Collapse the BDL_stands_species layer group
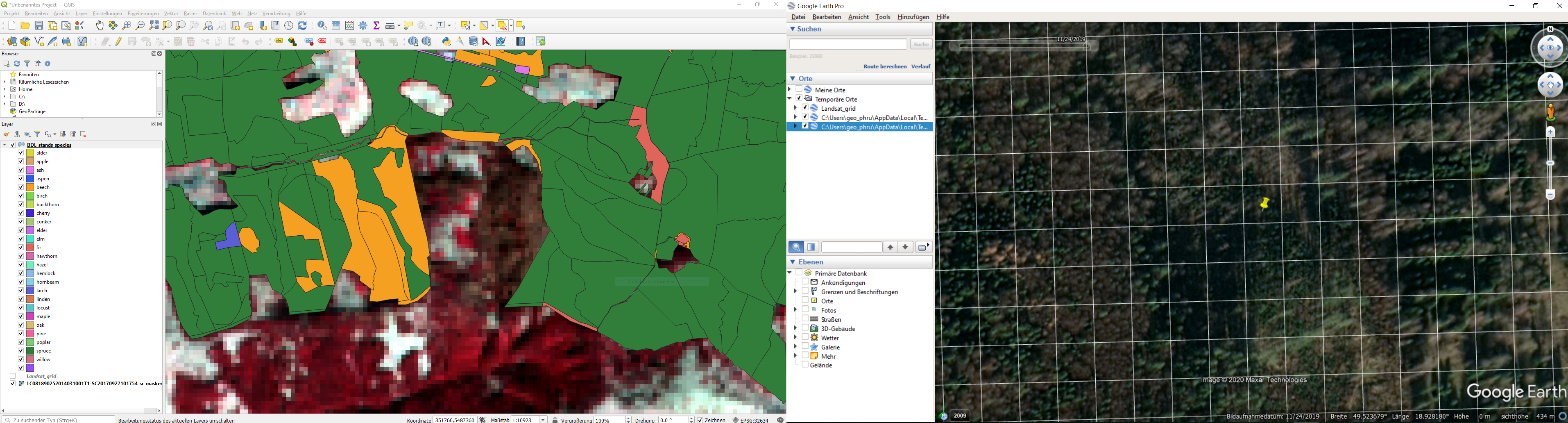Image resolution: width=1568 pixels, height=423 pixels. click(x=4, y=145)
